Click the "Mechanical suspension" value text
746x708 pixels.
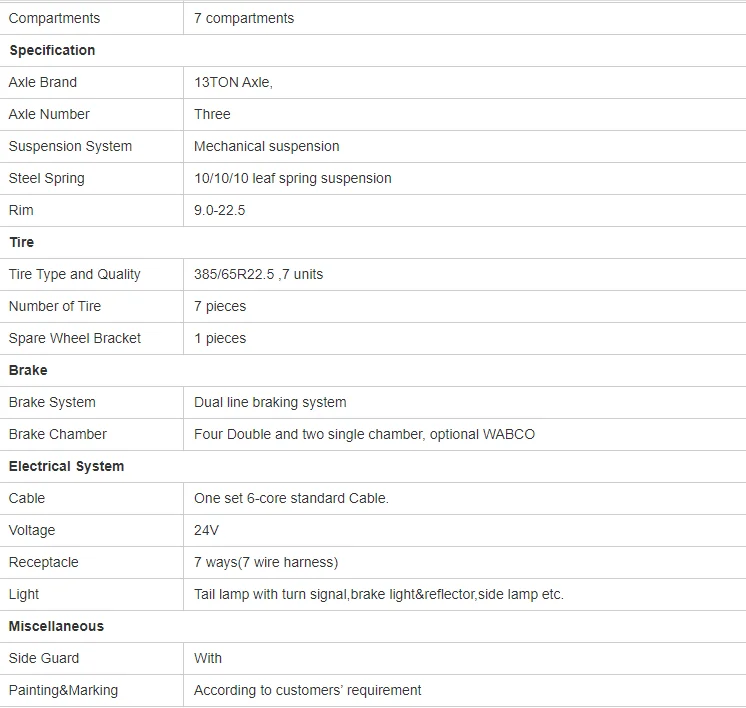[267, 146]
